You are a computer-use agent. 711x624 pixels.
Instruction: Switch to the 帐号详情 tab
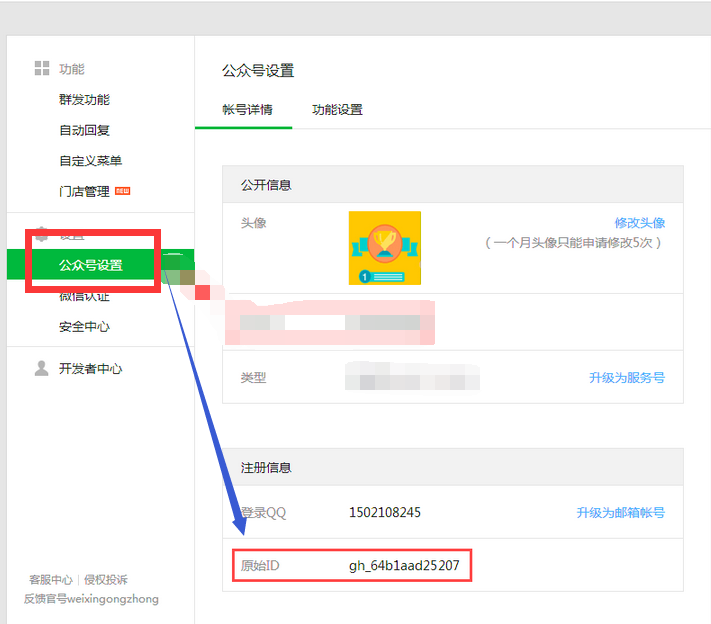pyautogui.click(x=247, y=110)
